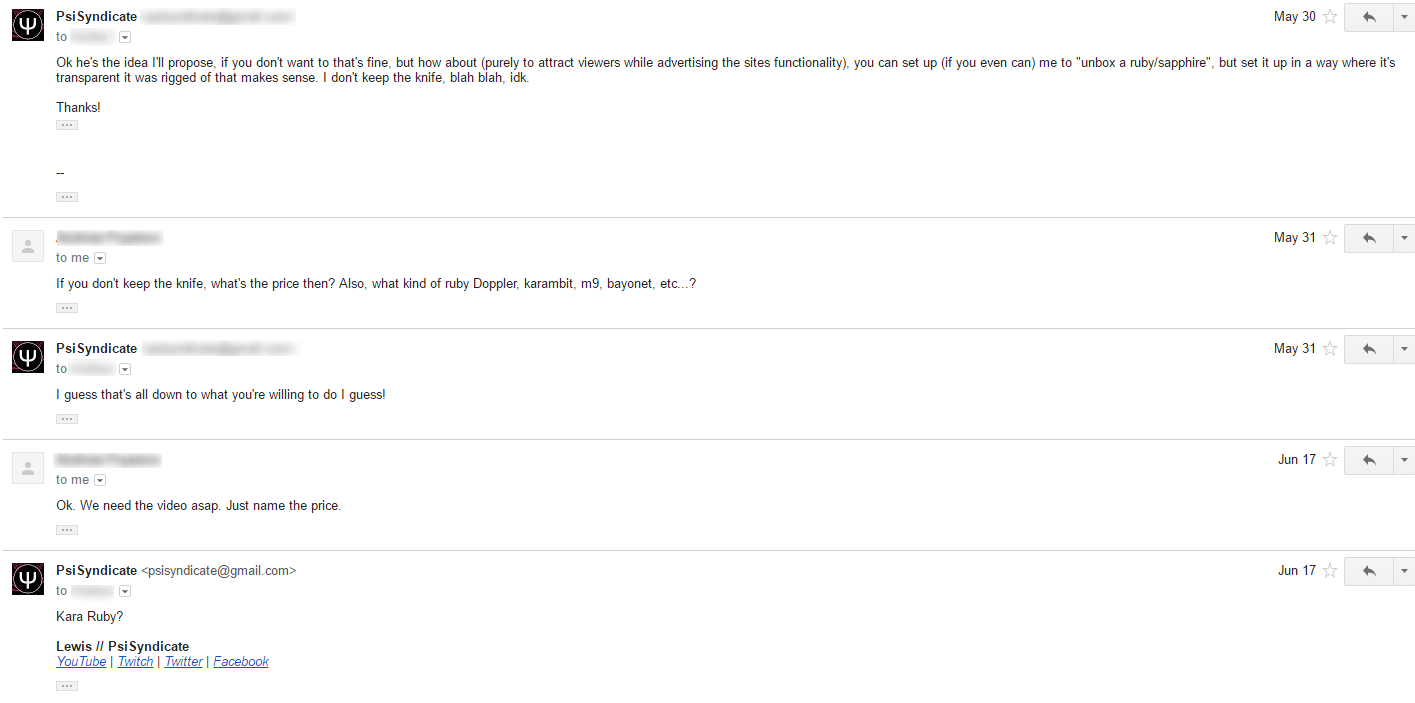The height and width of the screenshot is (703, 1415).
Task: Open the Facebook signature link
Action: point(241,662)
